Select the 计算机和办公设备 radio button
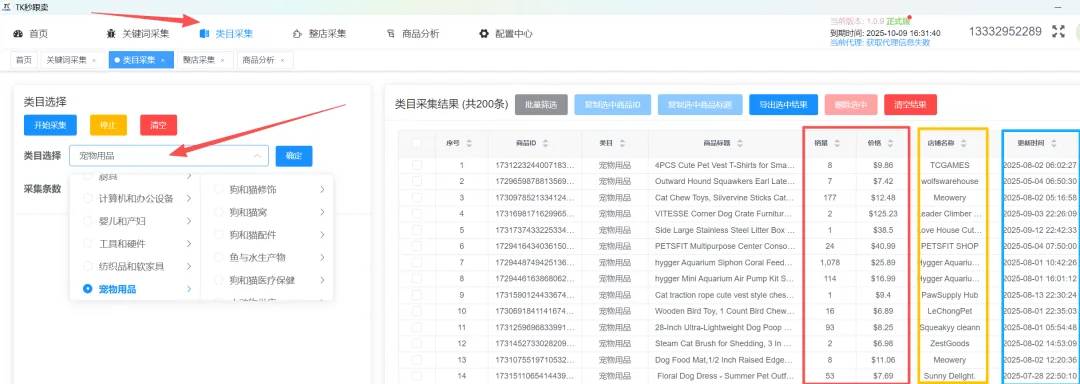Screen dimensions: 1080x384 [87, 198]
